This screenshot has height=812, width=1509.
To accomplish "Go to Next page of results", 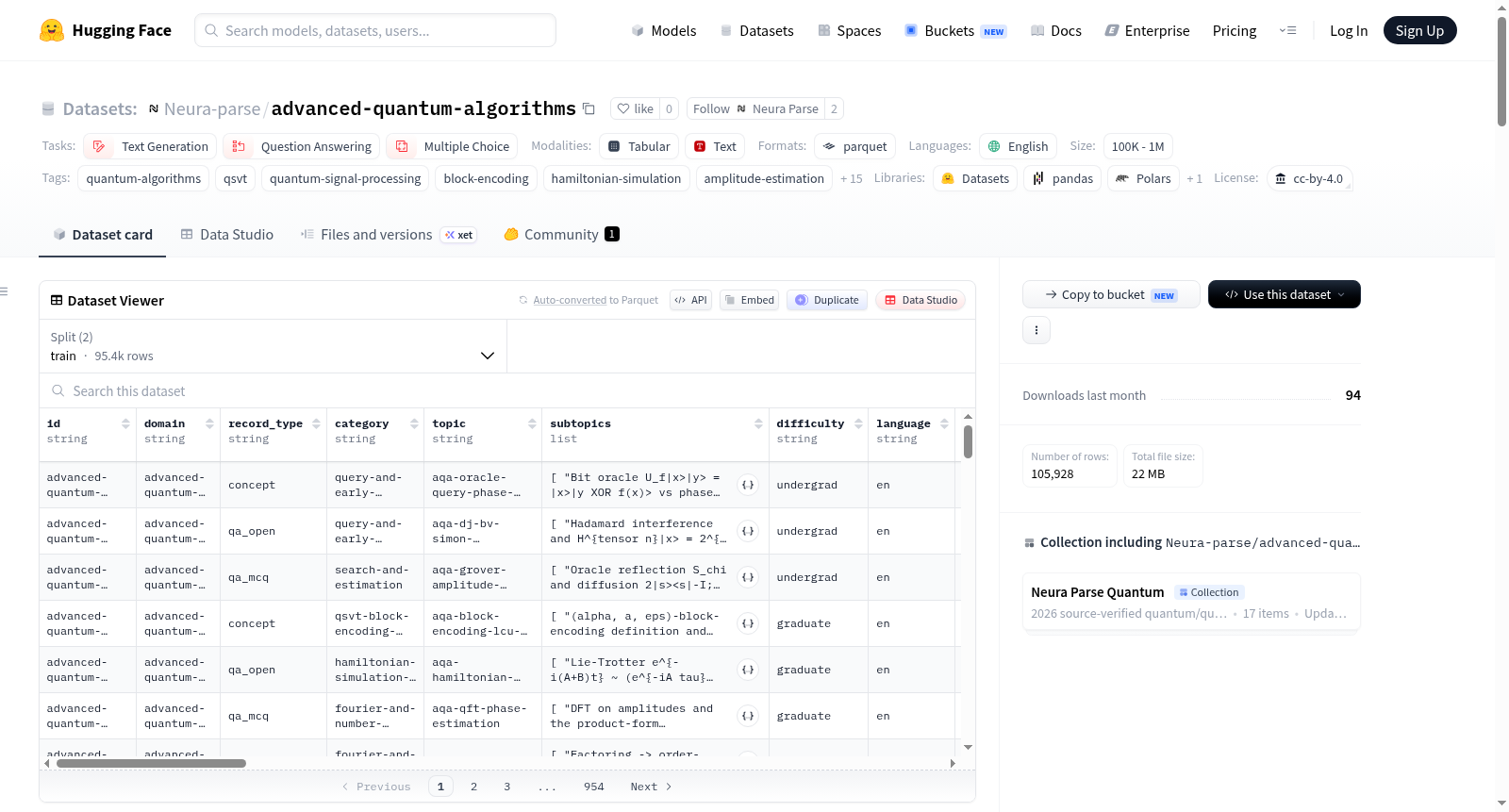I will click(x=651, y=787).
